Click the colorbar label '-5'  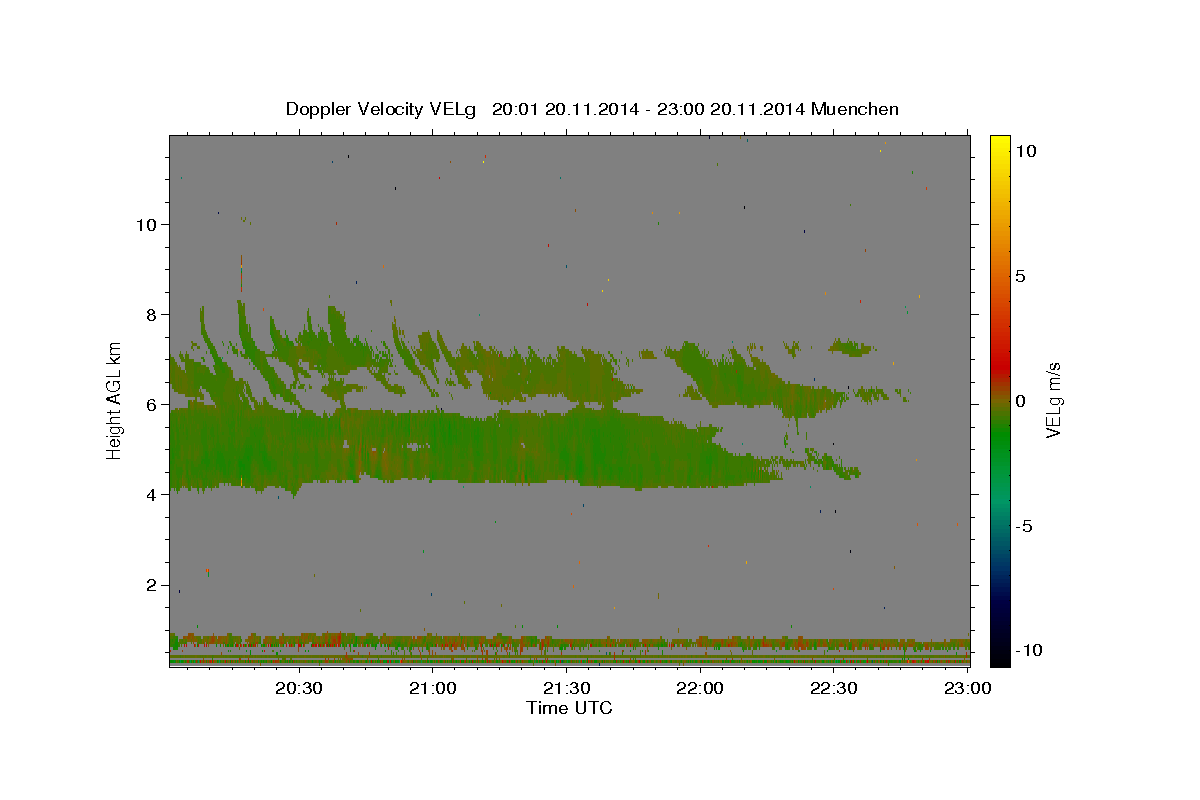1024,526
